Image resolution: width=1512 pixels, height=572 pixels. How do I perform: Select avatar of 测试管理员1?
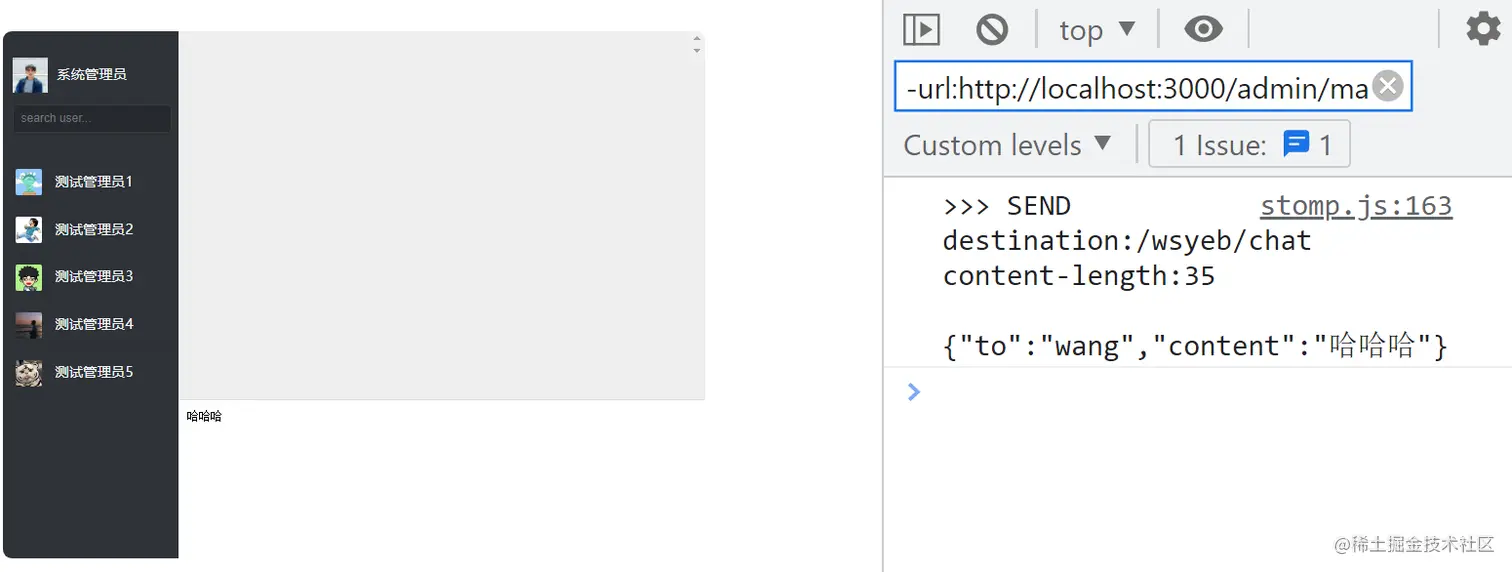(29, 182)
